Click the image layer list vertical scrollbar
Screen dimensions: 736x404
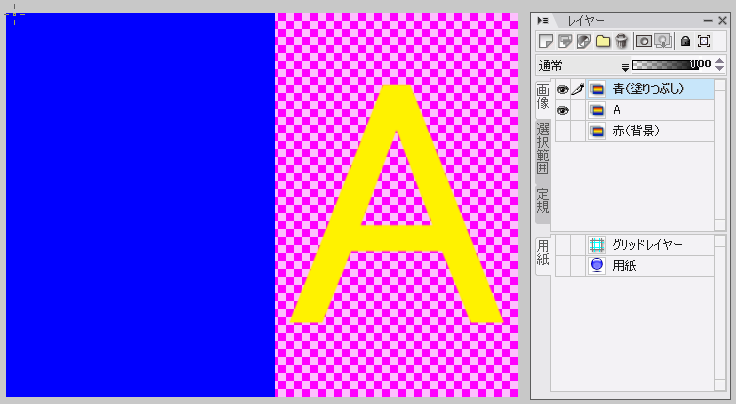click(x=720, y=155)
